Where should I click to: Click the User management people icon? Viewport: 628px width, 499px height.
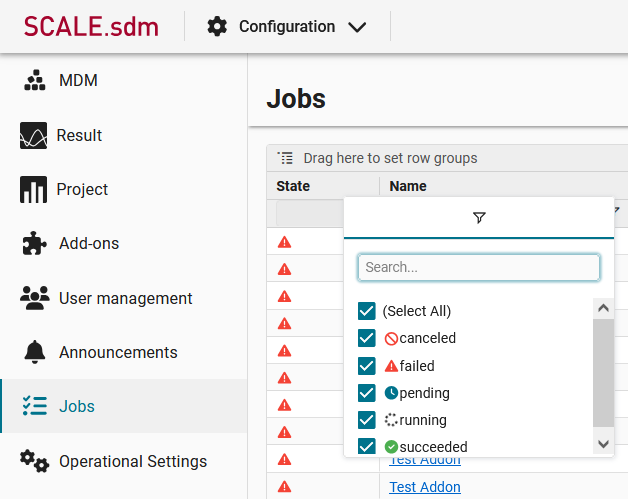[x=35, y=298]
